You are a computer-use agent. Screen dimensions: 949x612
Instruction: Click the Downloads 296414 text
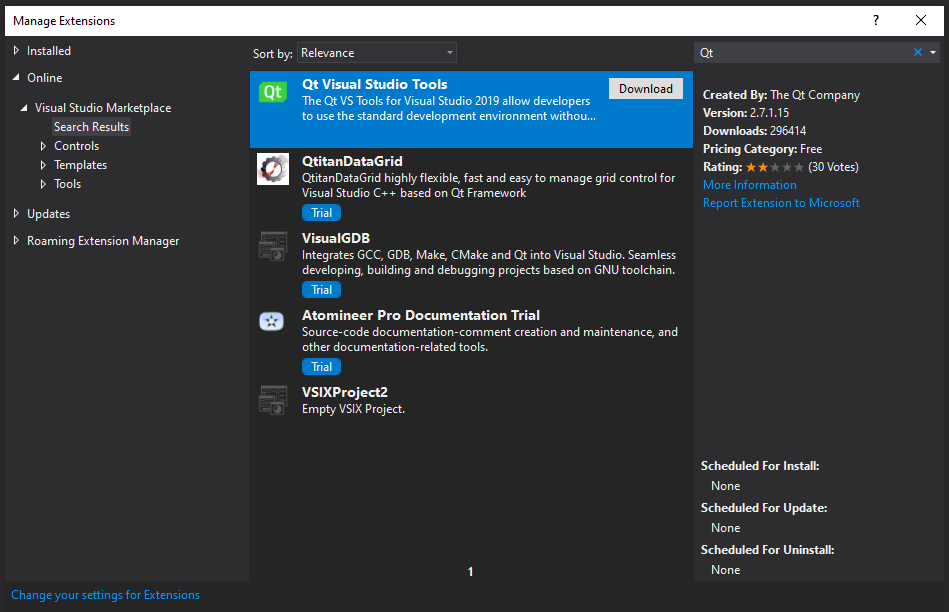(x=754, y=131)
